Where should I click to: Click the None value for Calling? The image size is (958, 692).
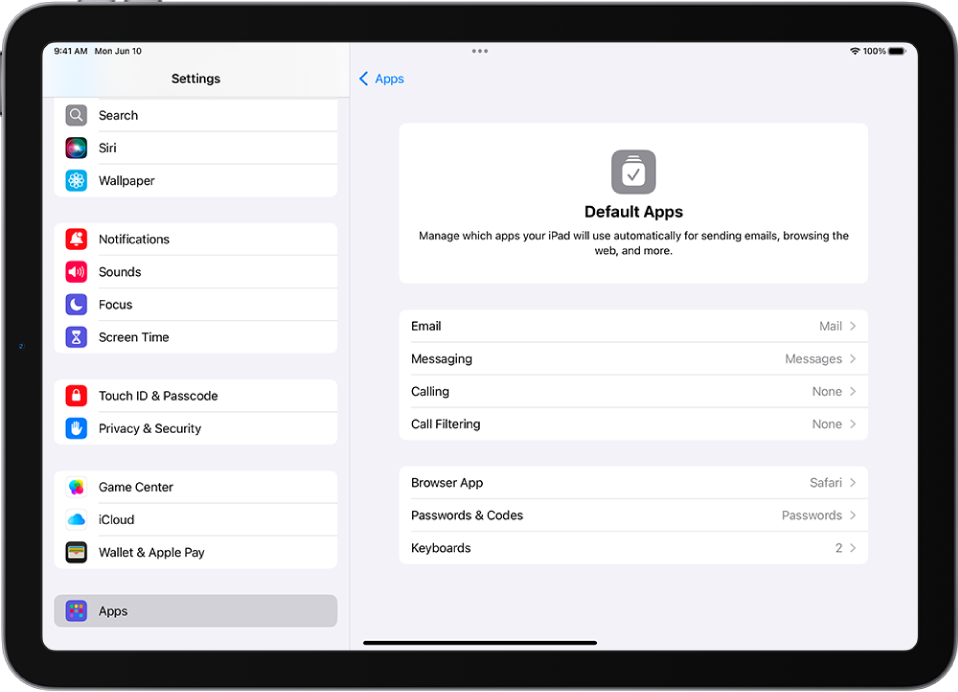coord(827,392)
